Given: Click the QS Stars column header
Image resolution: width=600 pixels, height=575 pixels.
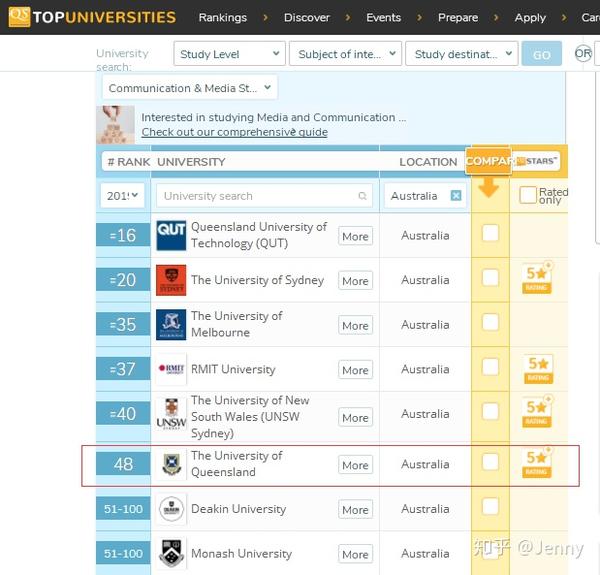Looking at the screenshot, I should 536,161.
